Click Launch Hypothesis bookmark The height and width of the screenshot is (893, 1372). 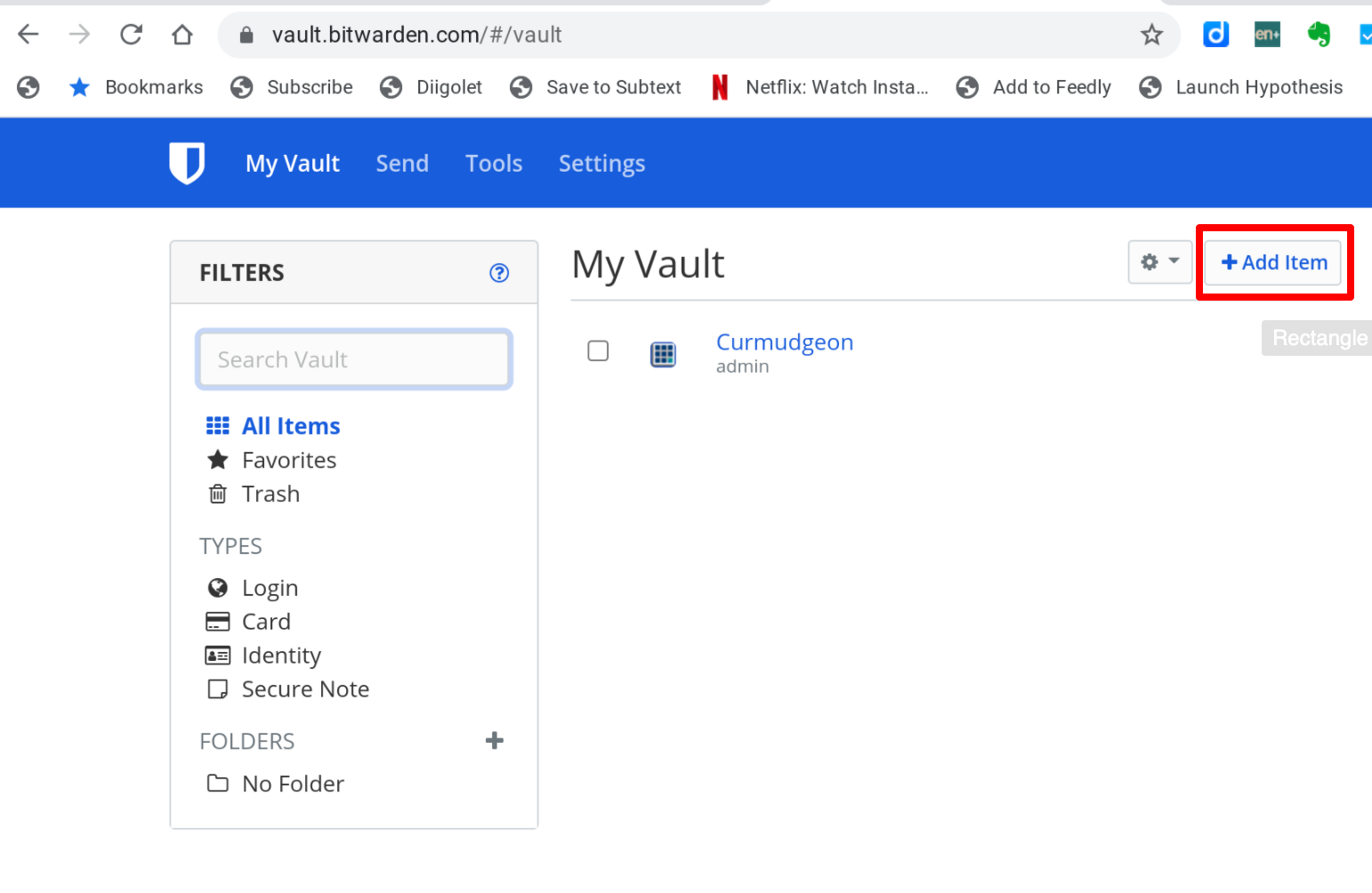click(x=1241, y=87)
